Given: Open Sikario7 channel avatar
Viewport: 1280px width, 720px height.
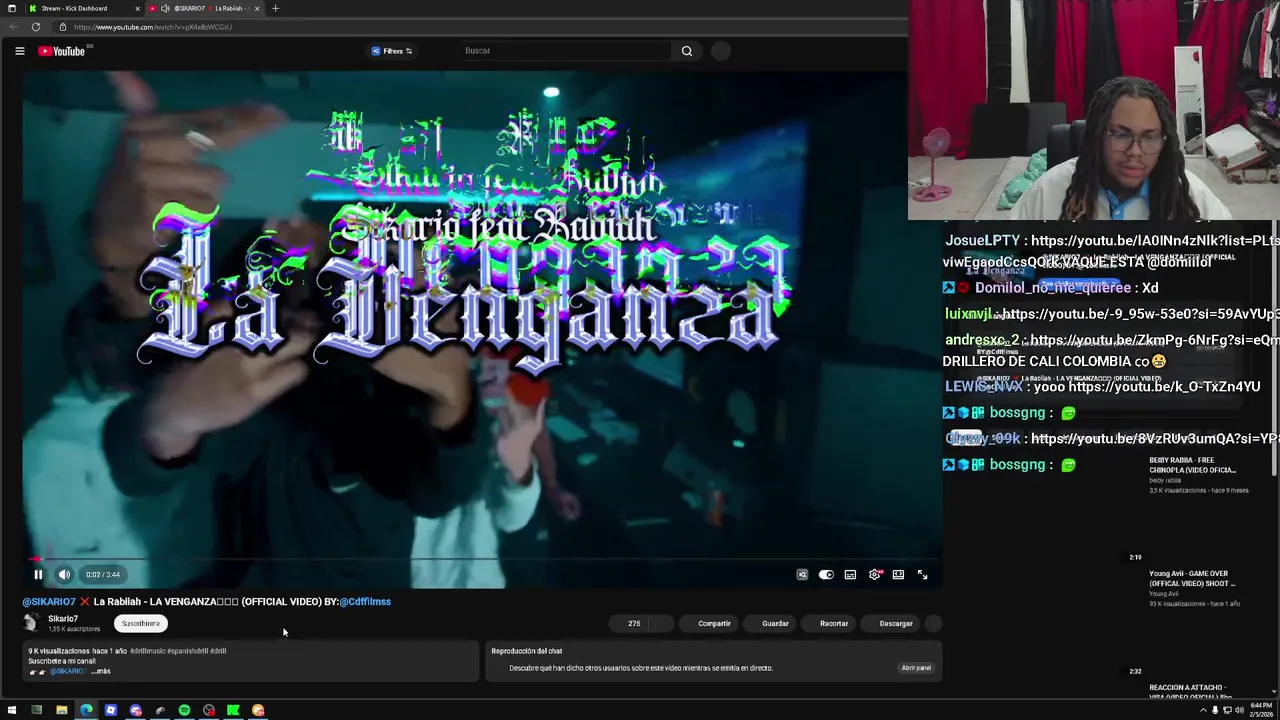Looking at the screenshot, I should coord(31,623).
